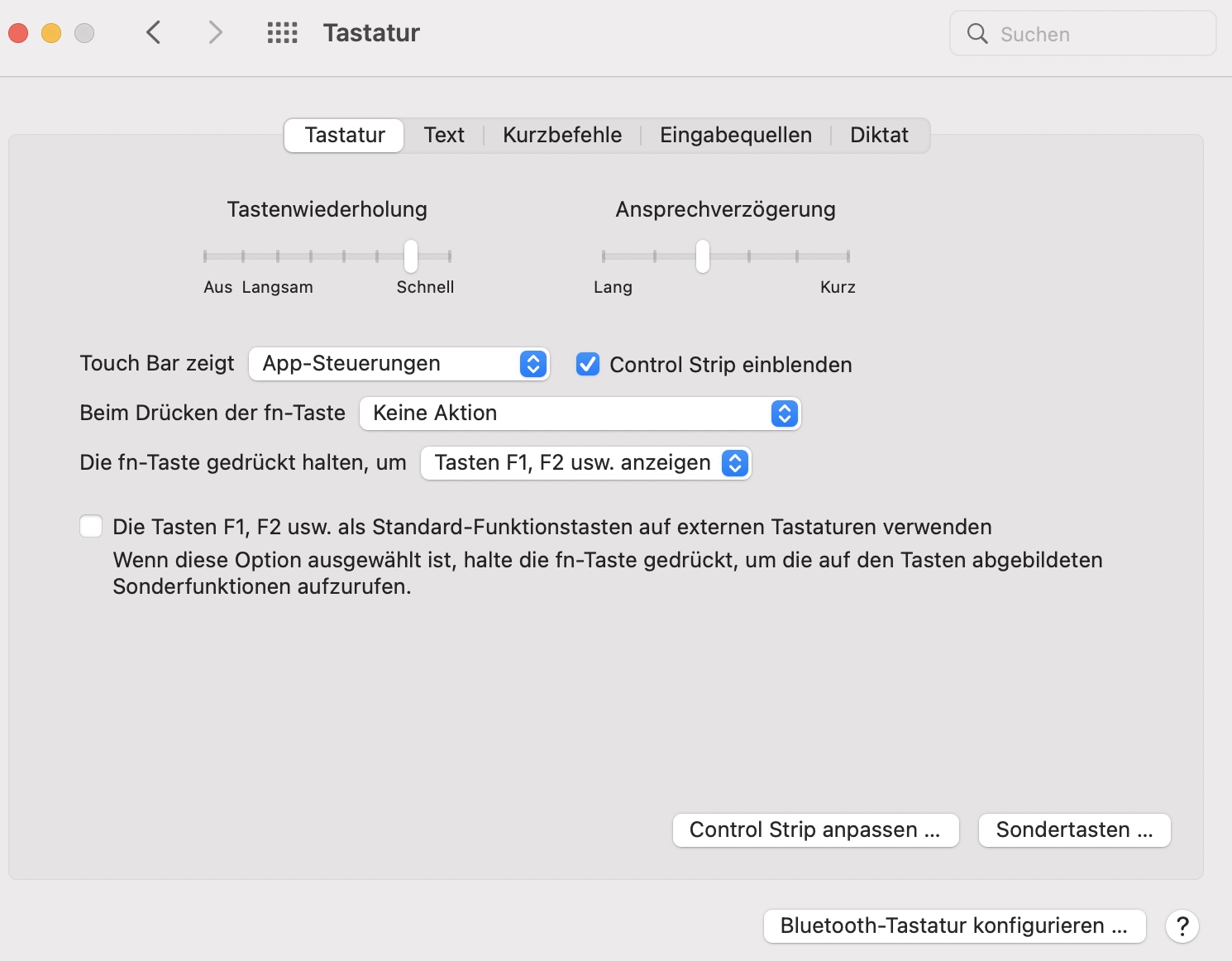Viewport: 1232px width, 961px height.
Task: Open the Eingabequellen tab
Action: 735,136
